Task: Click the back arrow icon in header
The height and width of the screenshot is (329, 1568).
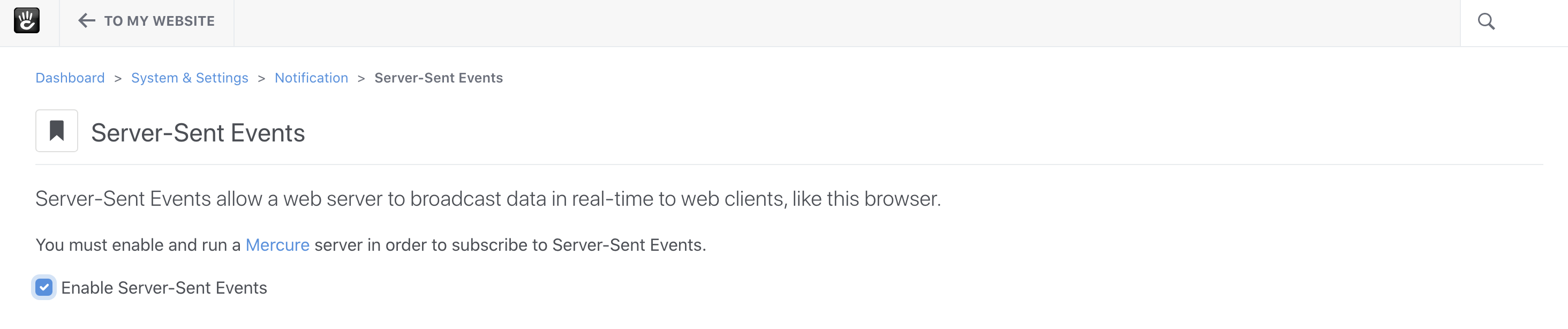Action: point(86,21)
